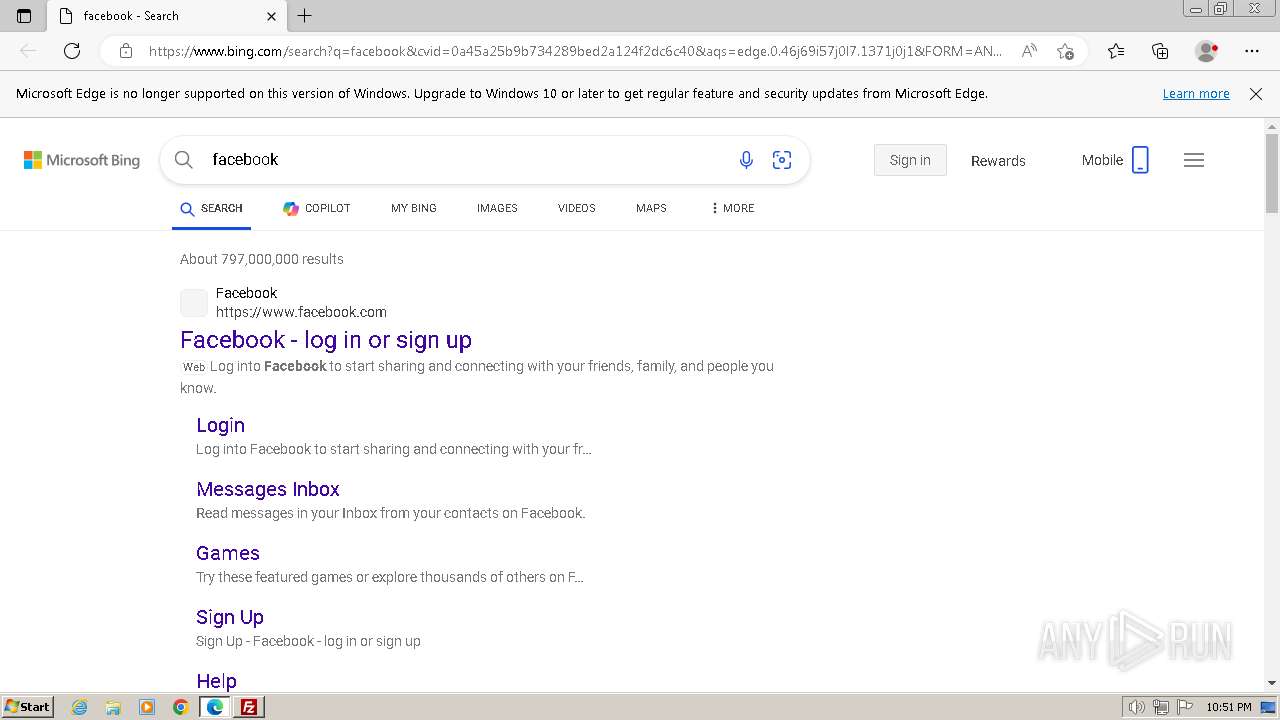
Task: Switch to the COPILOT tab
Action: (x=317, y=209)
